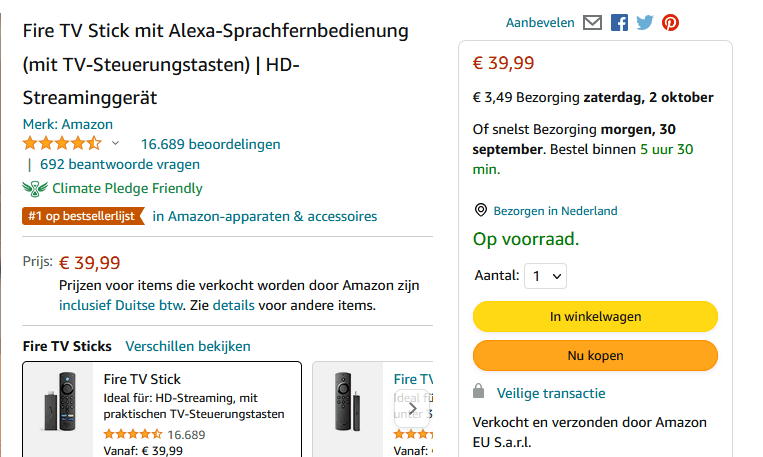Image resolution: width=763 pixels, height=457 pixels.
Task: Share this product on Twitter
Action: [645, 22]
